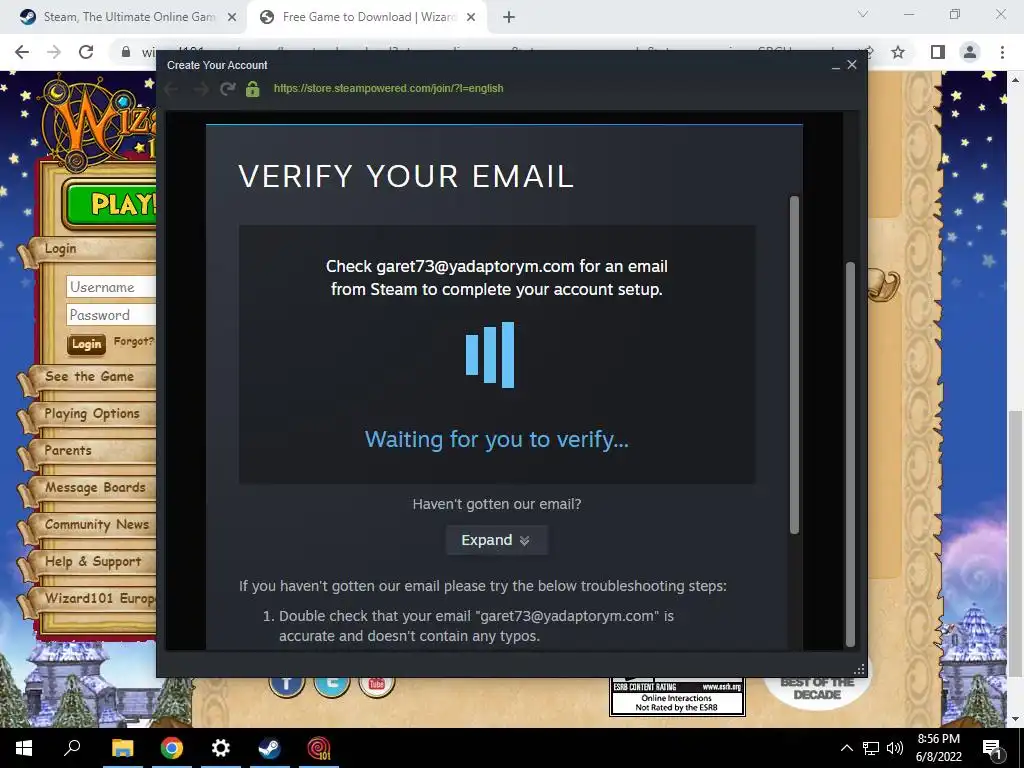Click the Wizard101 Login button

point(86,344)
